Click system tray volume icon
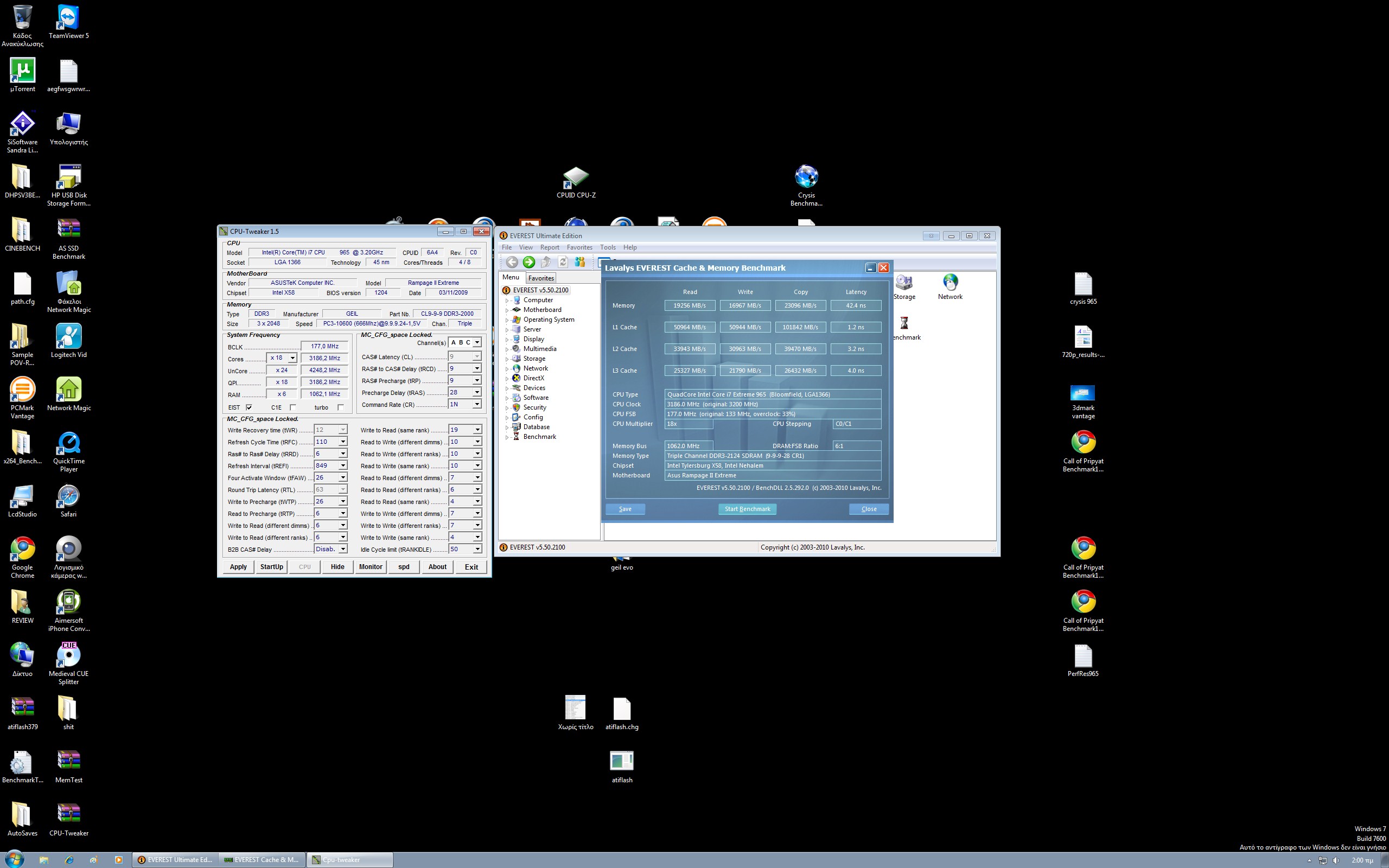The height and width of the screenshot is (868, 1389). coord(1336,860)
